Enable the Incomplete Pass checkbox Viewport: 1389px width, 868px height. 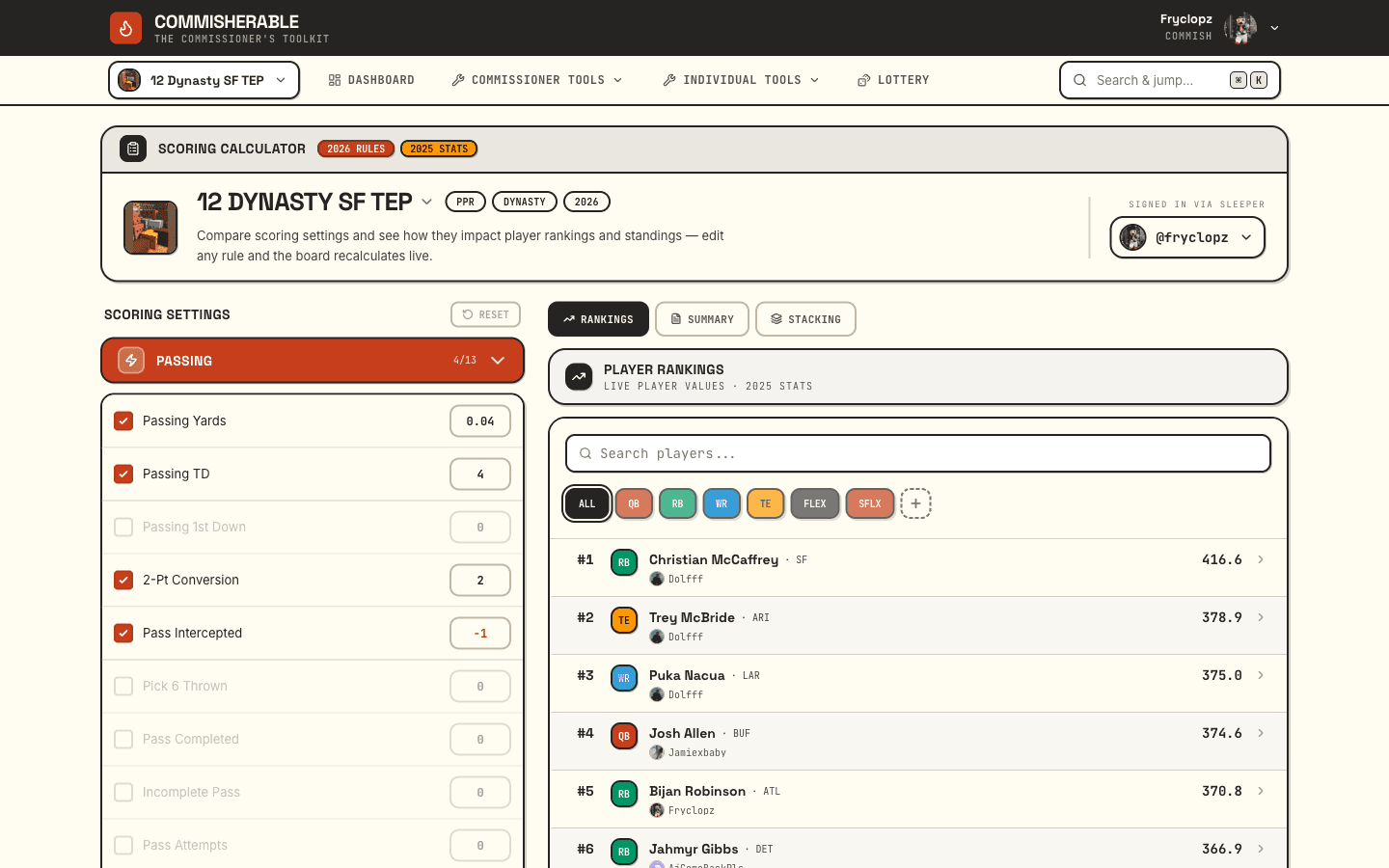(x=123, y=792)
